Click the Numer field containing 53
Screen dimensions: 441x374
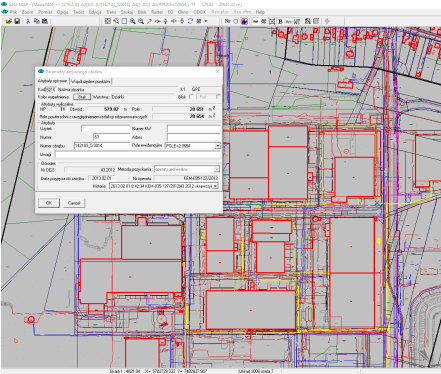[111, 137]
